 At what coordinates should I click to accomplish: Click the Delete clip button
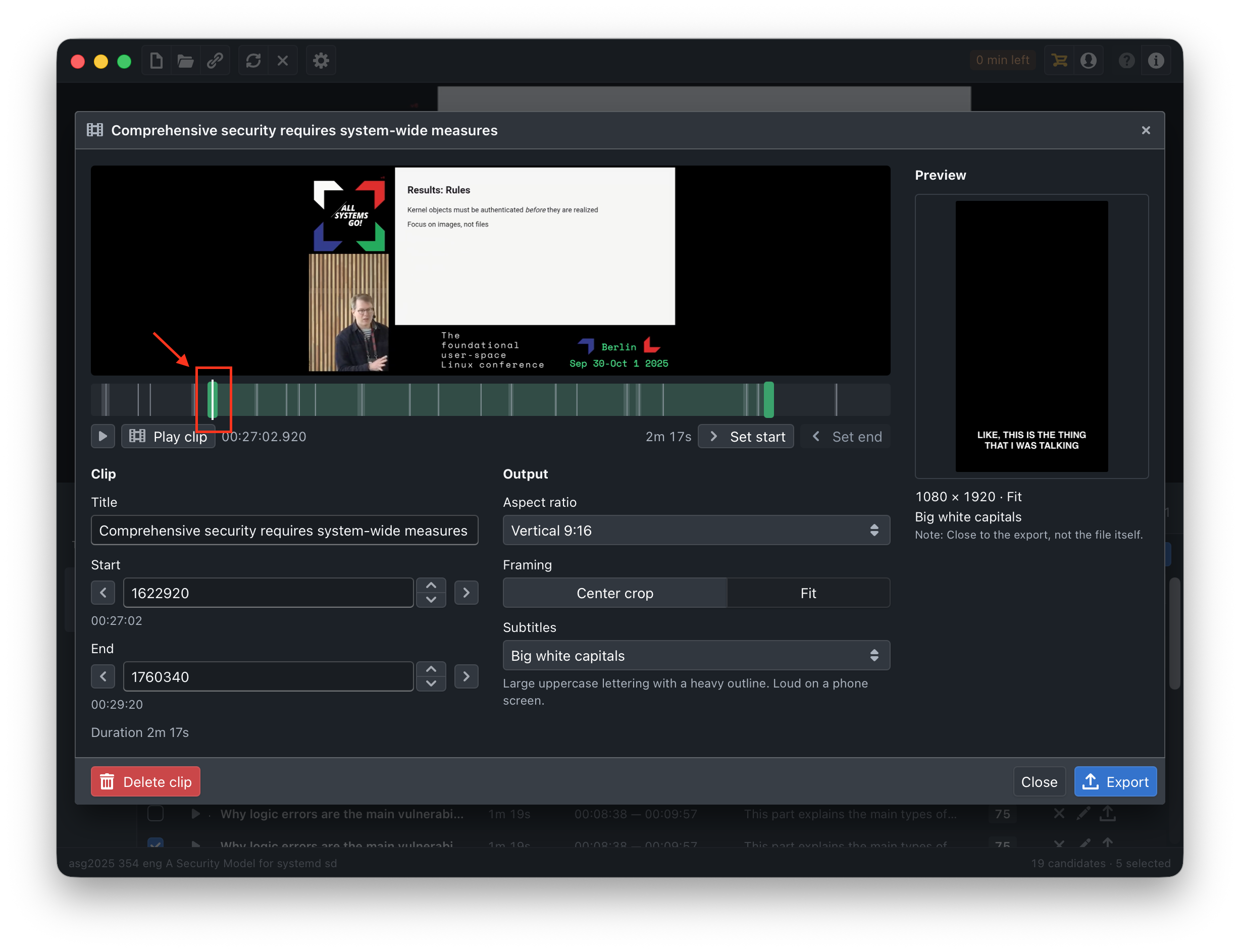(x=145, y=782)
